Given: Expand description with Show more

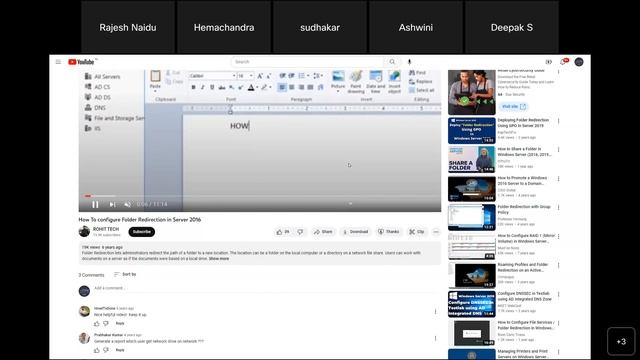Looking at the screenshot, I should pyautogui.click(x=219, y=259).
